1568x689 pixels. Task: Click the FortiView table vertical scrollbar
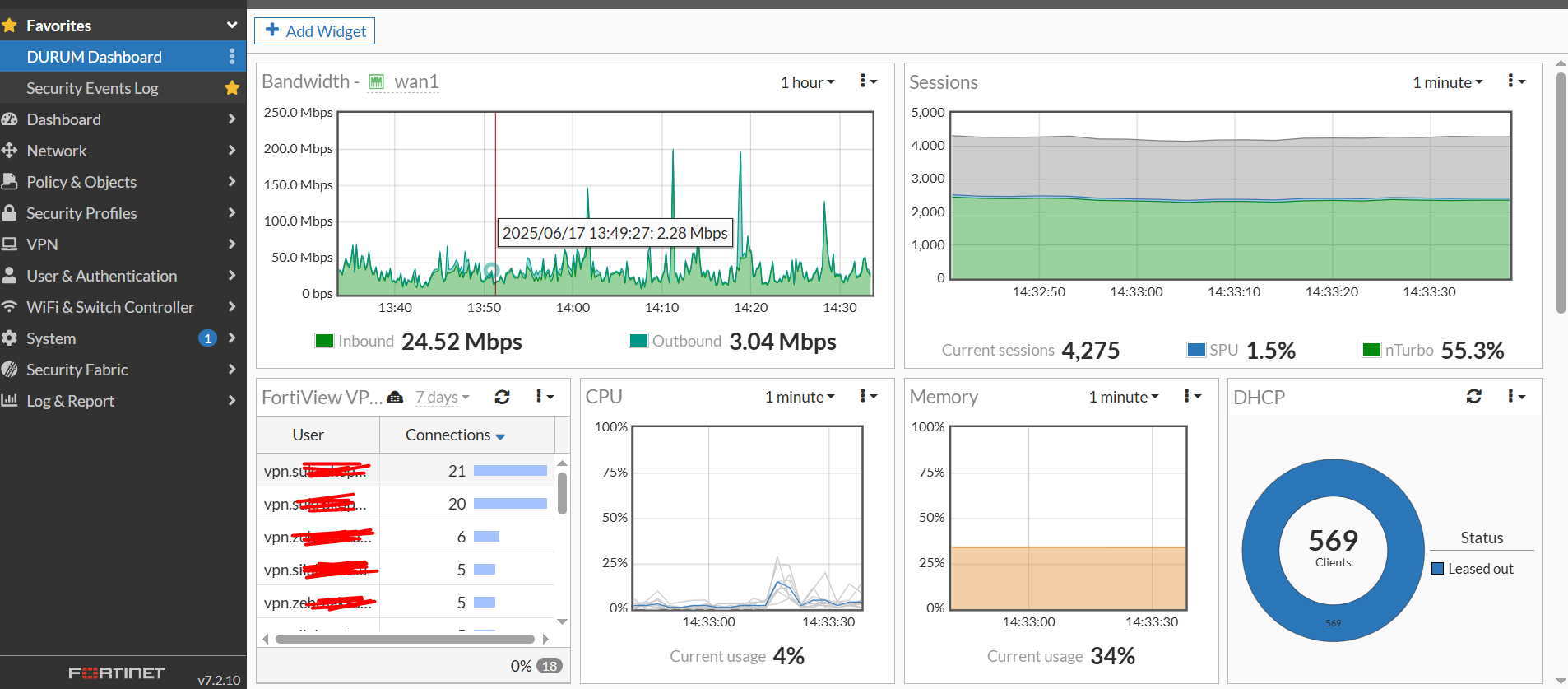(563, 492)
